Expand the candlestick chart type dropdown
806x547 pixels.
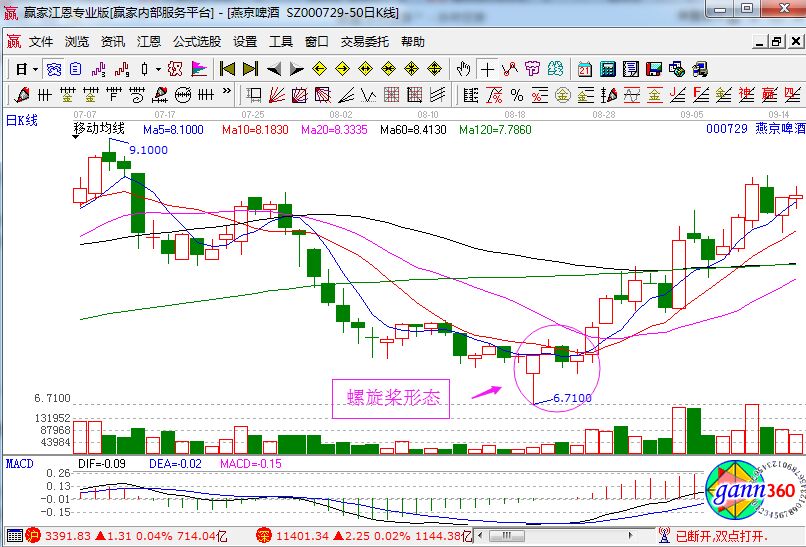click(x=158, y=70)
